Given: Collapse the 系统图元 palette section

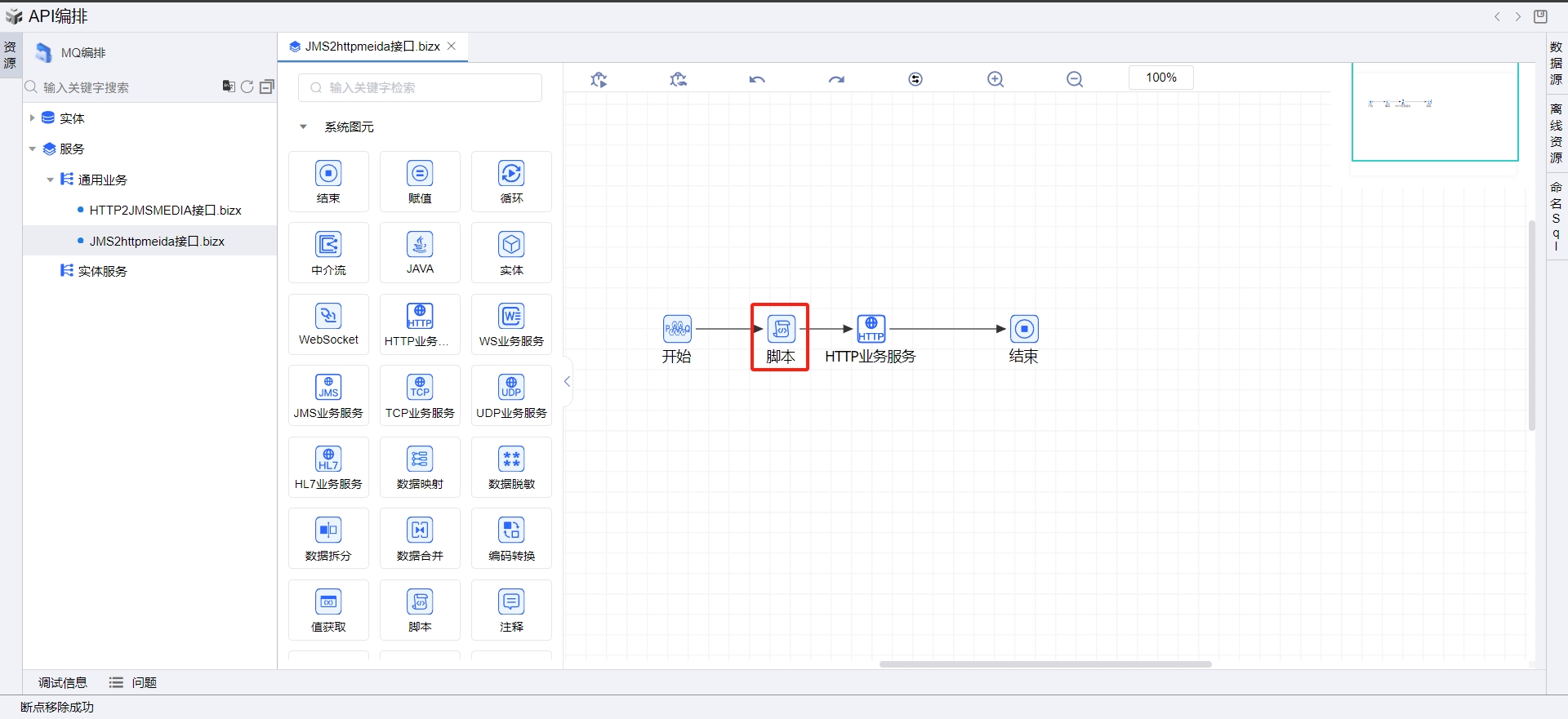Looking at the screenshot, I should tap(303, 127).
